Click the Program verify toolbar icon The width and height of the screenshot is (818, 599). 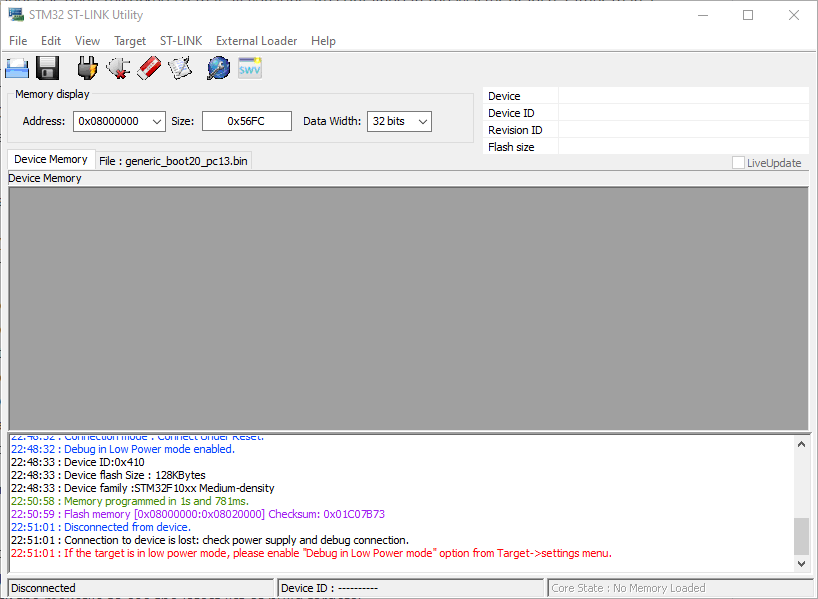(180, 68)
